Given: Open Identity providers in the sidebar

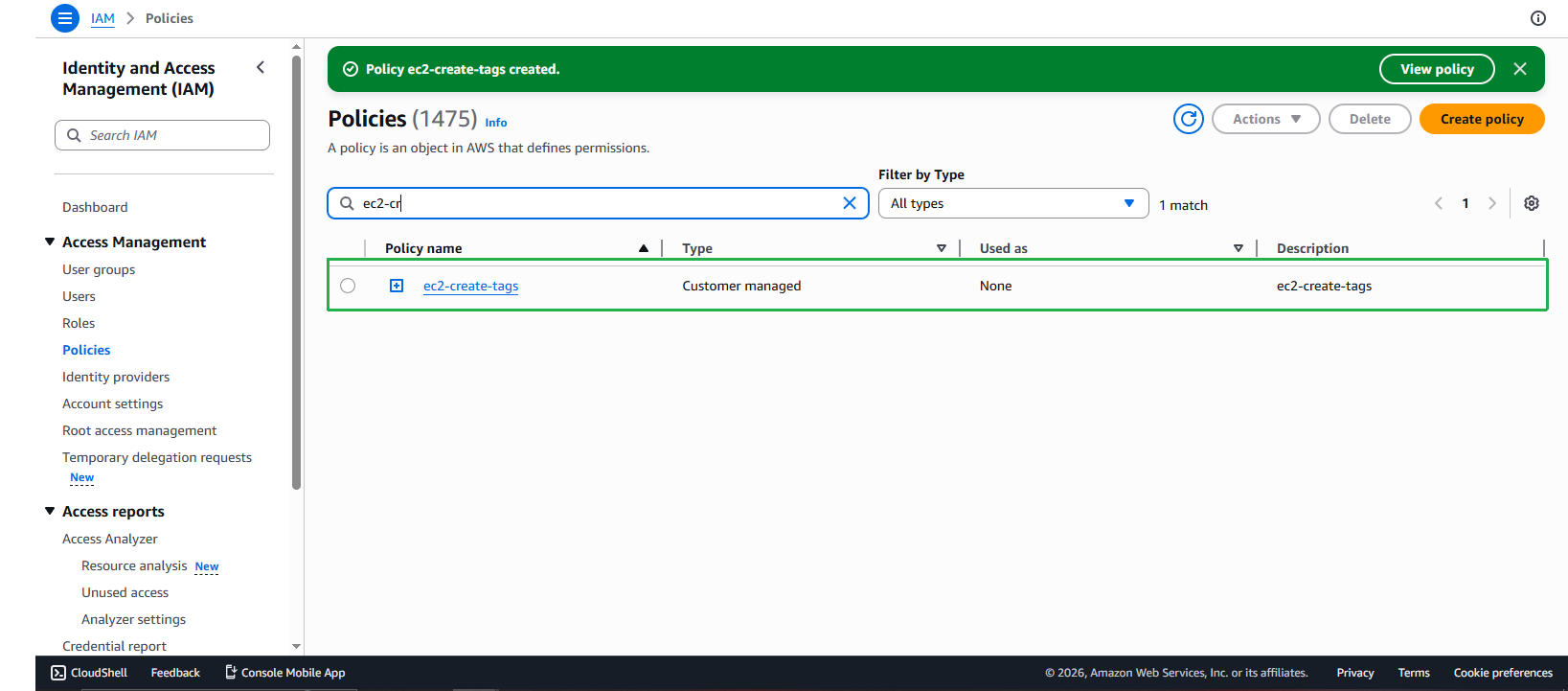Looking at the screenshot, I should [x=116, y=377].
